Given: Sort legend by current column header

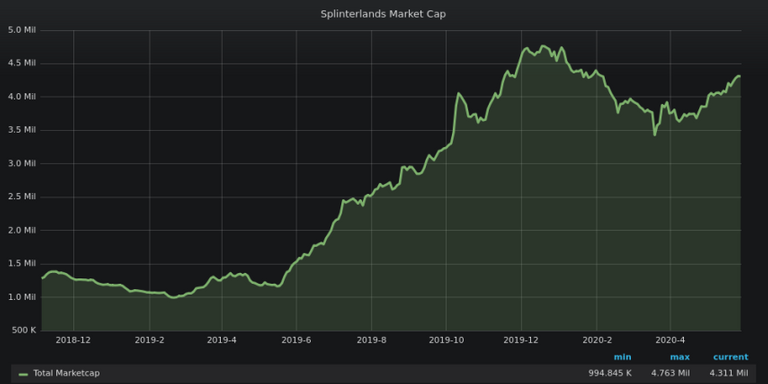Looking at the screenshot, I should [x=730, y=357].
